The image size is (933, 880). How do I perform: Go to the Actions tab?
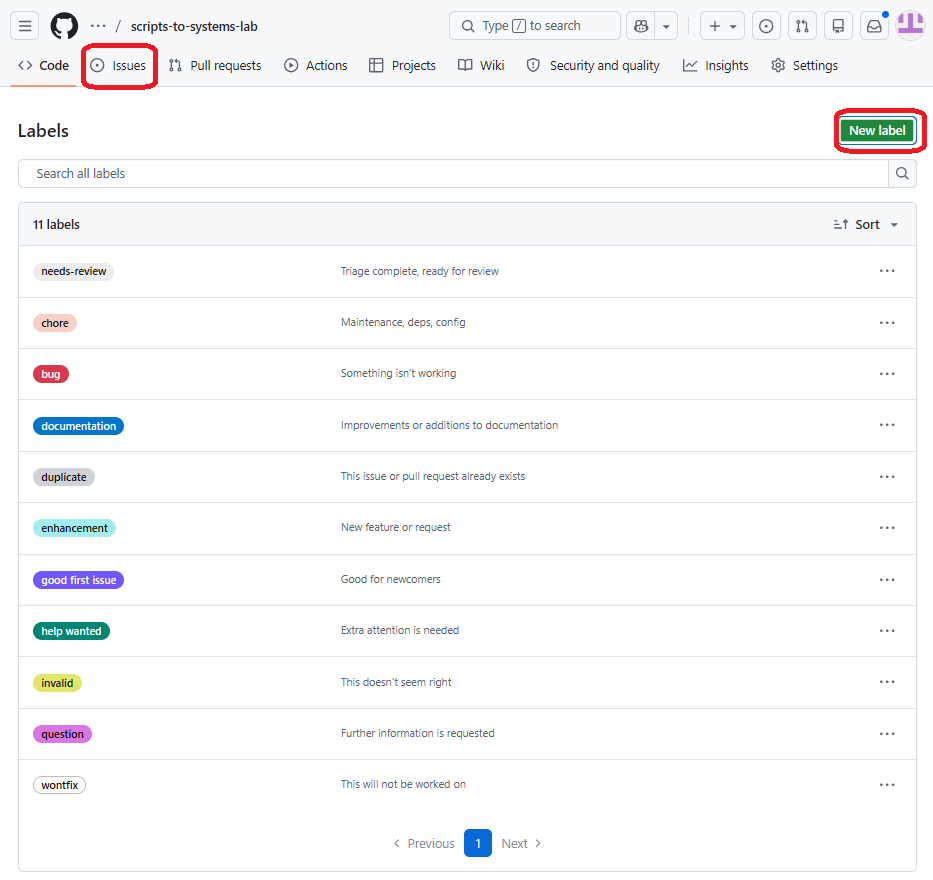[315, 65]
